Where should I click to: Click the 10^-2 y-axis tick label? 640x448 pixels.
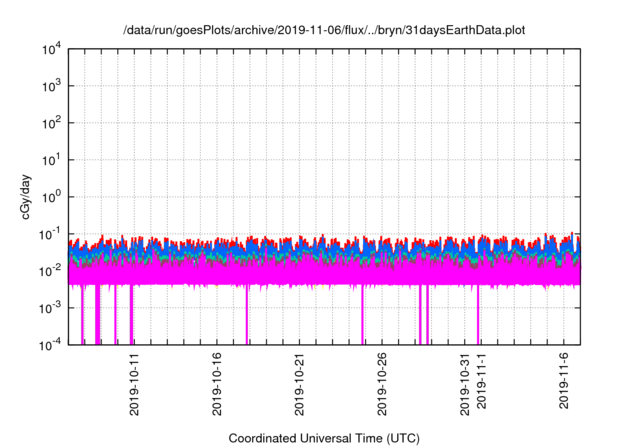[x=50, y=271]
